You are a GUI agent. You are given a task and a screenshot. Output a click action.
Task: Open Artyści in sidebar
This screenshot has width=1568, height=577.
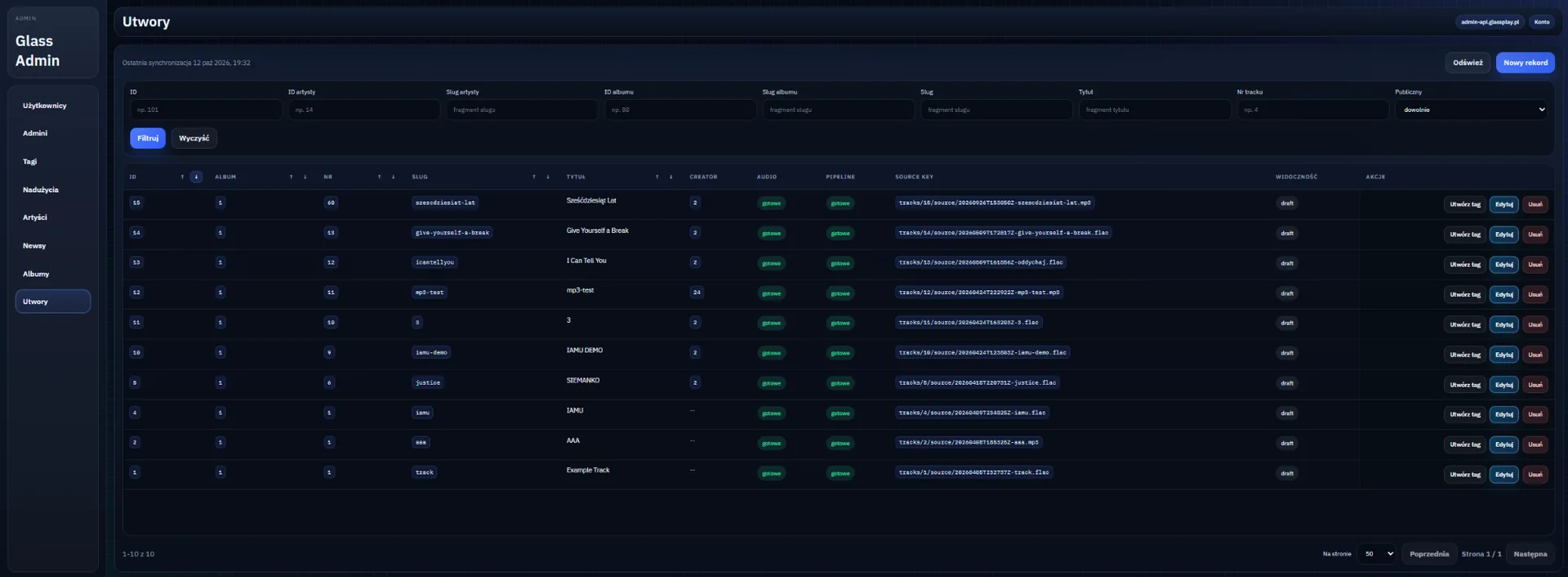(x=53, y=217)
